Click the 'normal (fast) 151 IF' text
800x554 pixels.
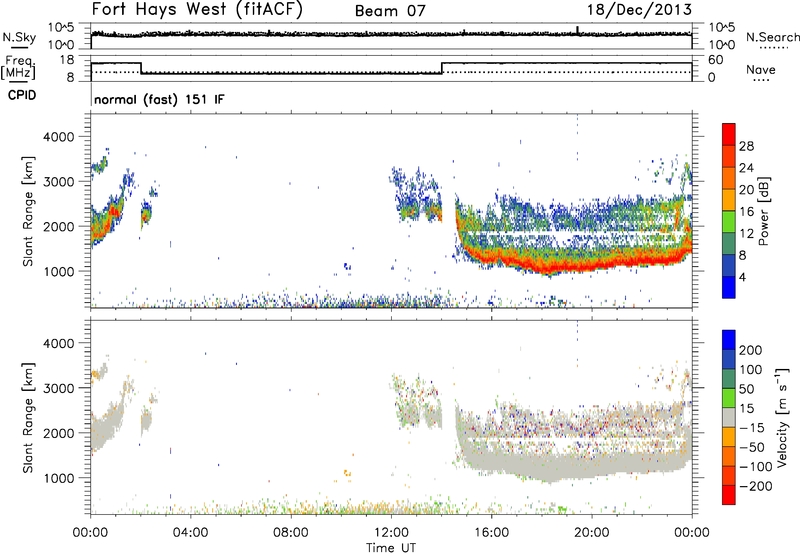pos(159,99)
